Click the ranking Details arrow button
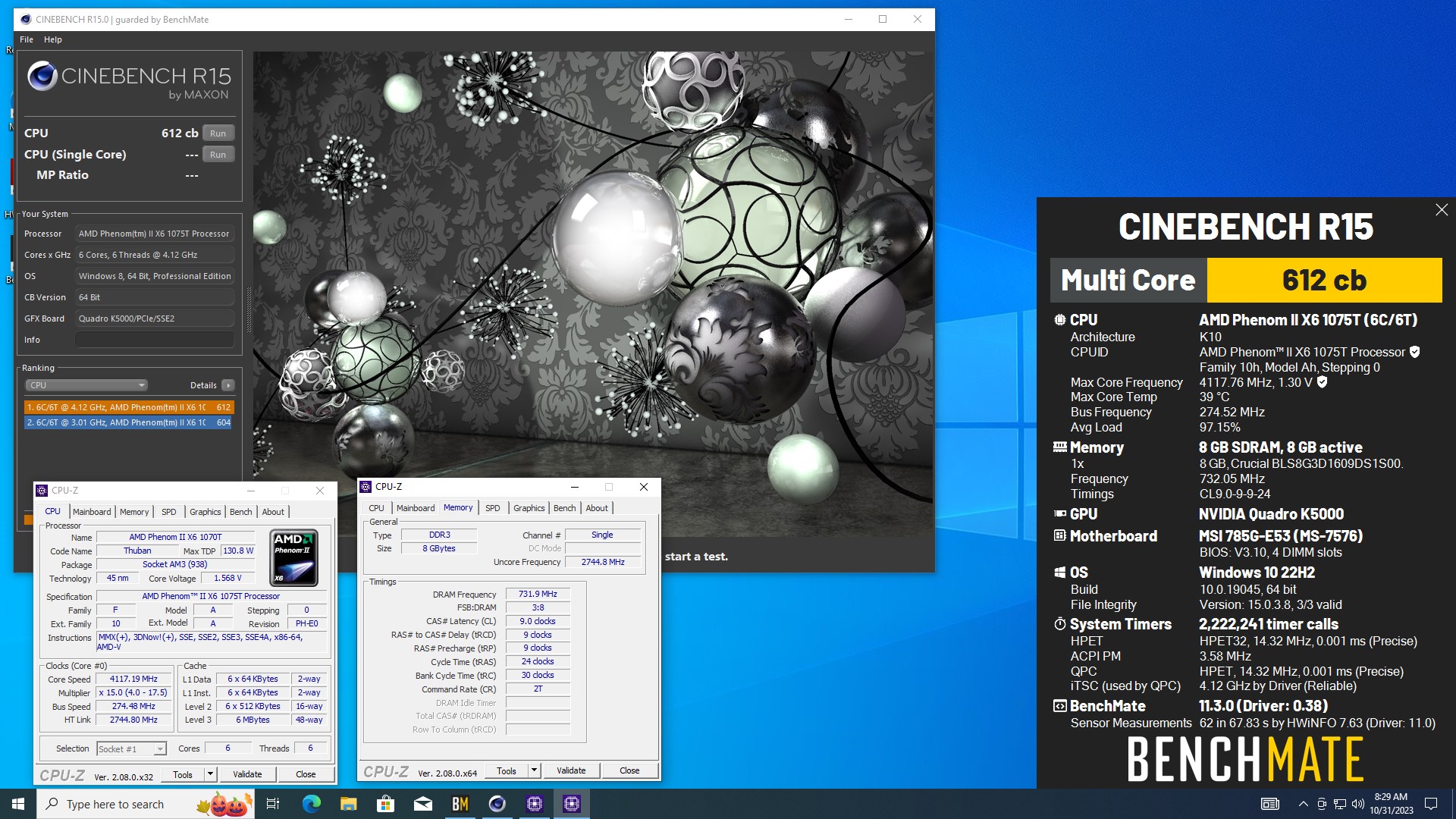The width and height of the screenshot is (1456, 819). [x=228, y=385]
